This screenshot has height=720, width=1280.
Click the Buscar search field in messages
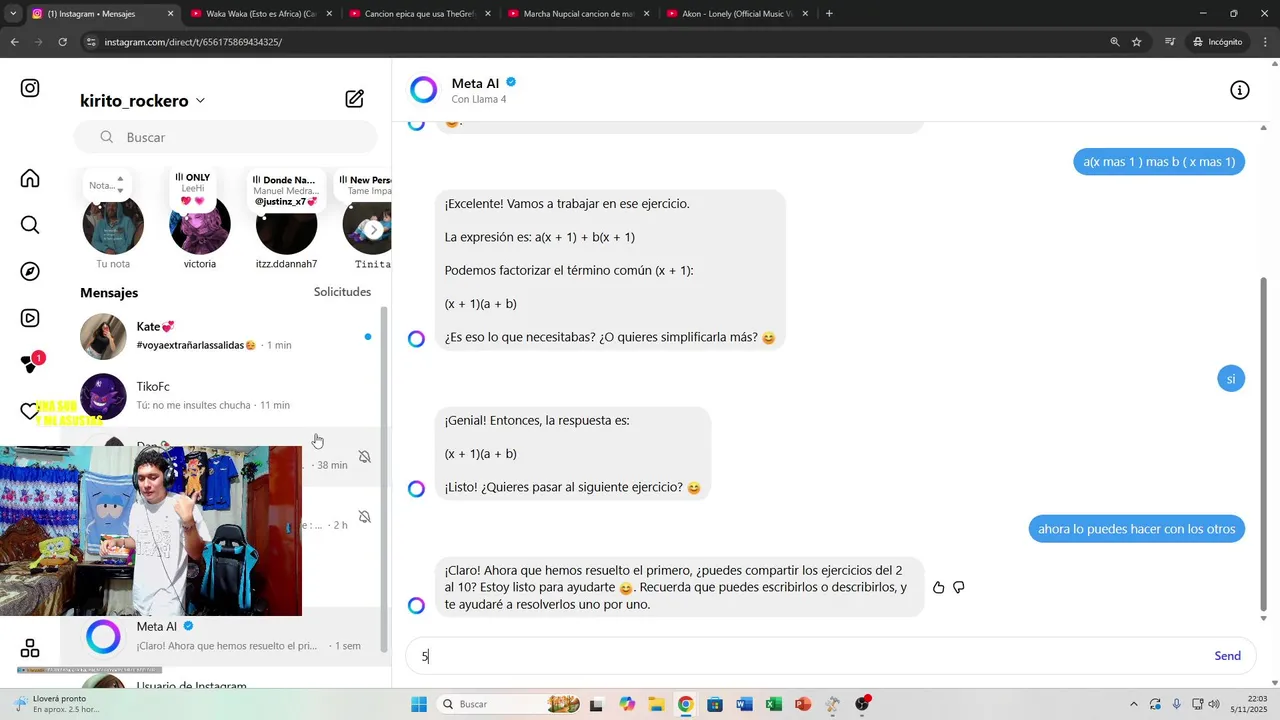click(226, 137)
